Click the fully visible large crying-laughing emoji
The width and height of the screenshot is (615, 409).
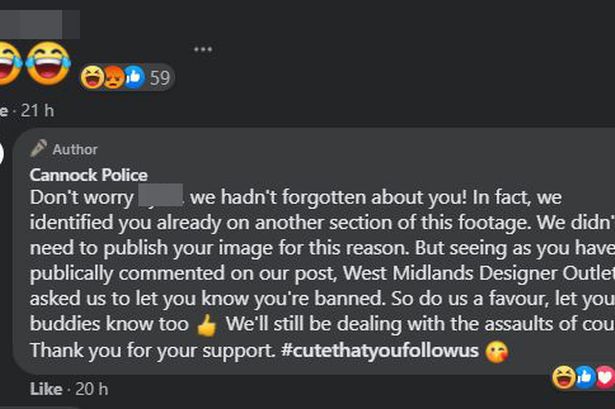pyautogui.click(x=48, y=64)
